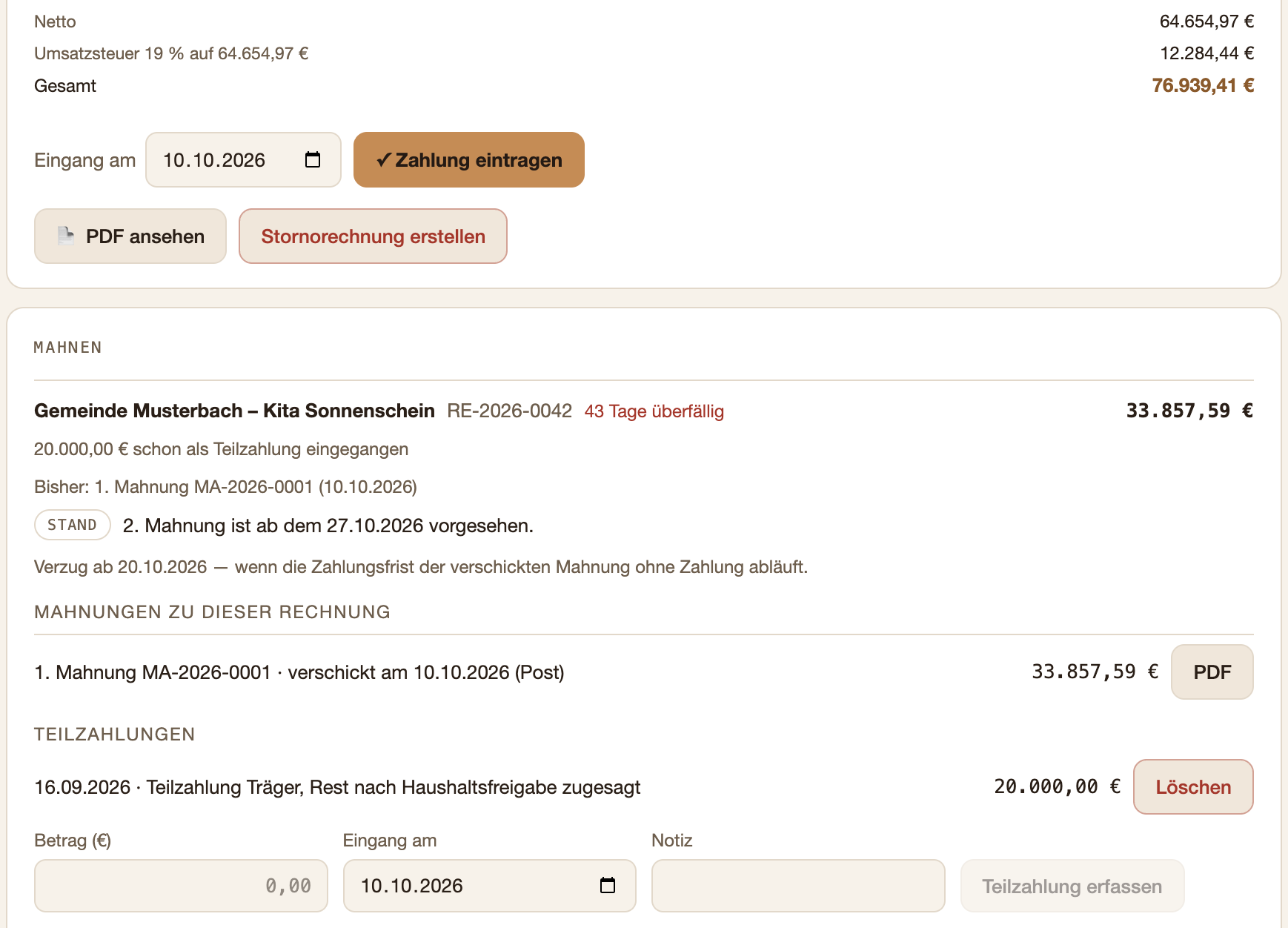Open calendar picker icon in top Eingang am field

point(312,160)
